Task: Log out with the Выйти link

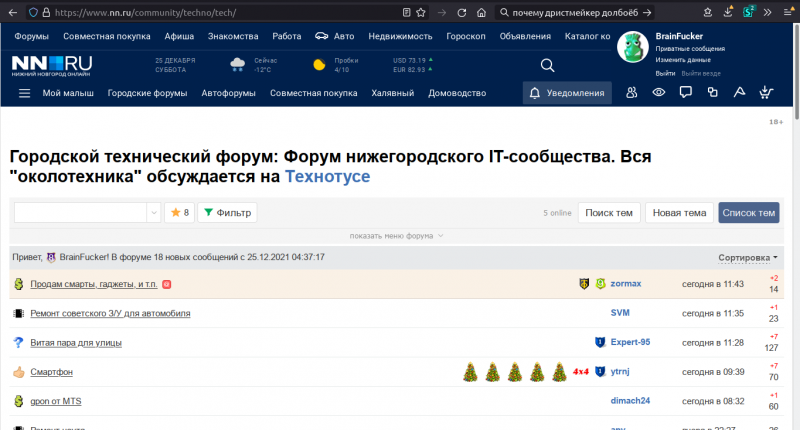Action: (665, 73)
